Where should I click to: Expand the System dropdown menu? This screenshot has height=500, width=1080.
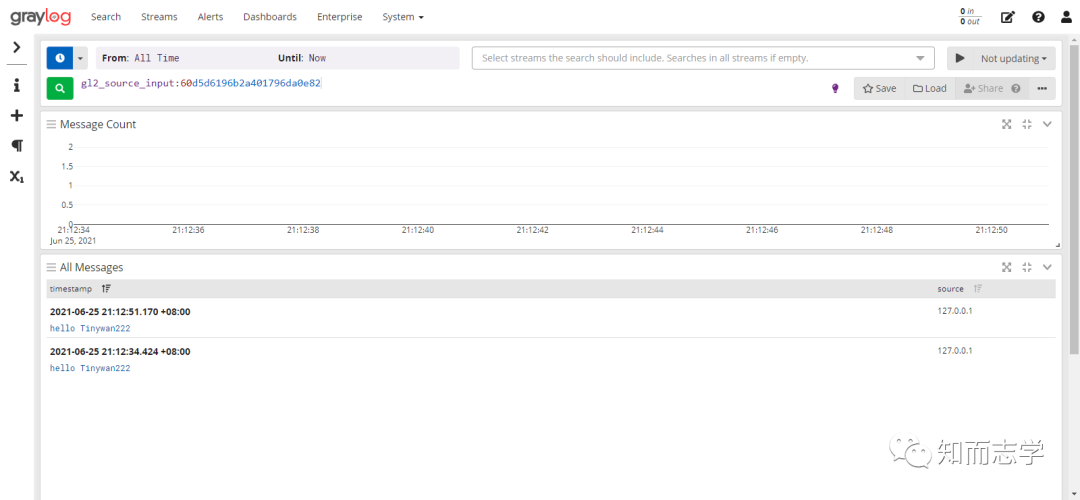403,17
